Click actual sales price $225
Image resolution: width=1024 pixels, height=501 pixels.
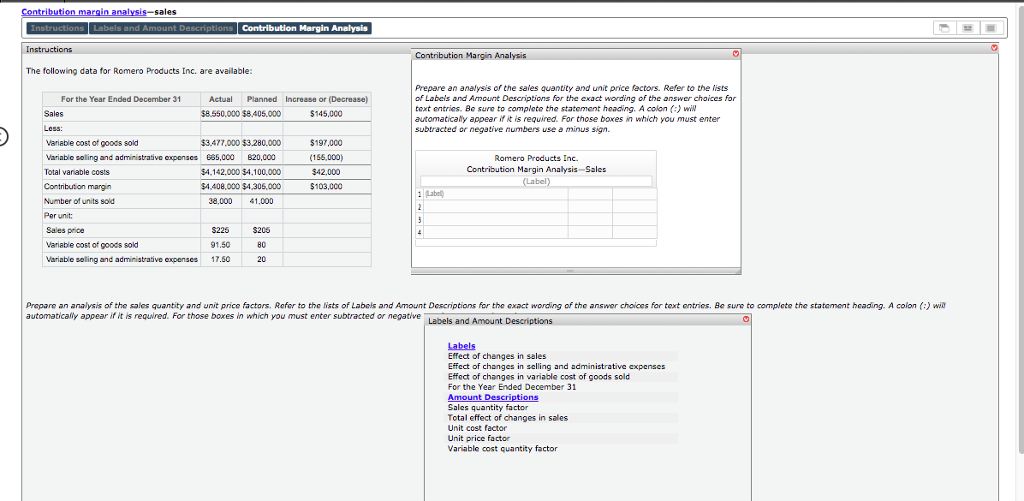[221, 231]
